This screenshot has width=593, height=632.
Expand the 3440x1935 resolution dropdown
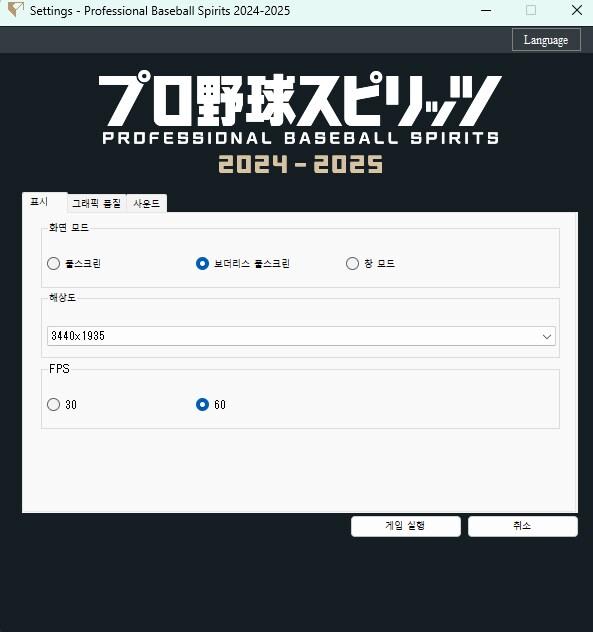click(x=301, y=336)
